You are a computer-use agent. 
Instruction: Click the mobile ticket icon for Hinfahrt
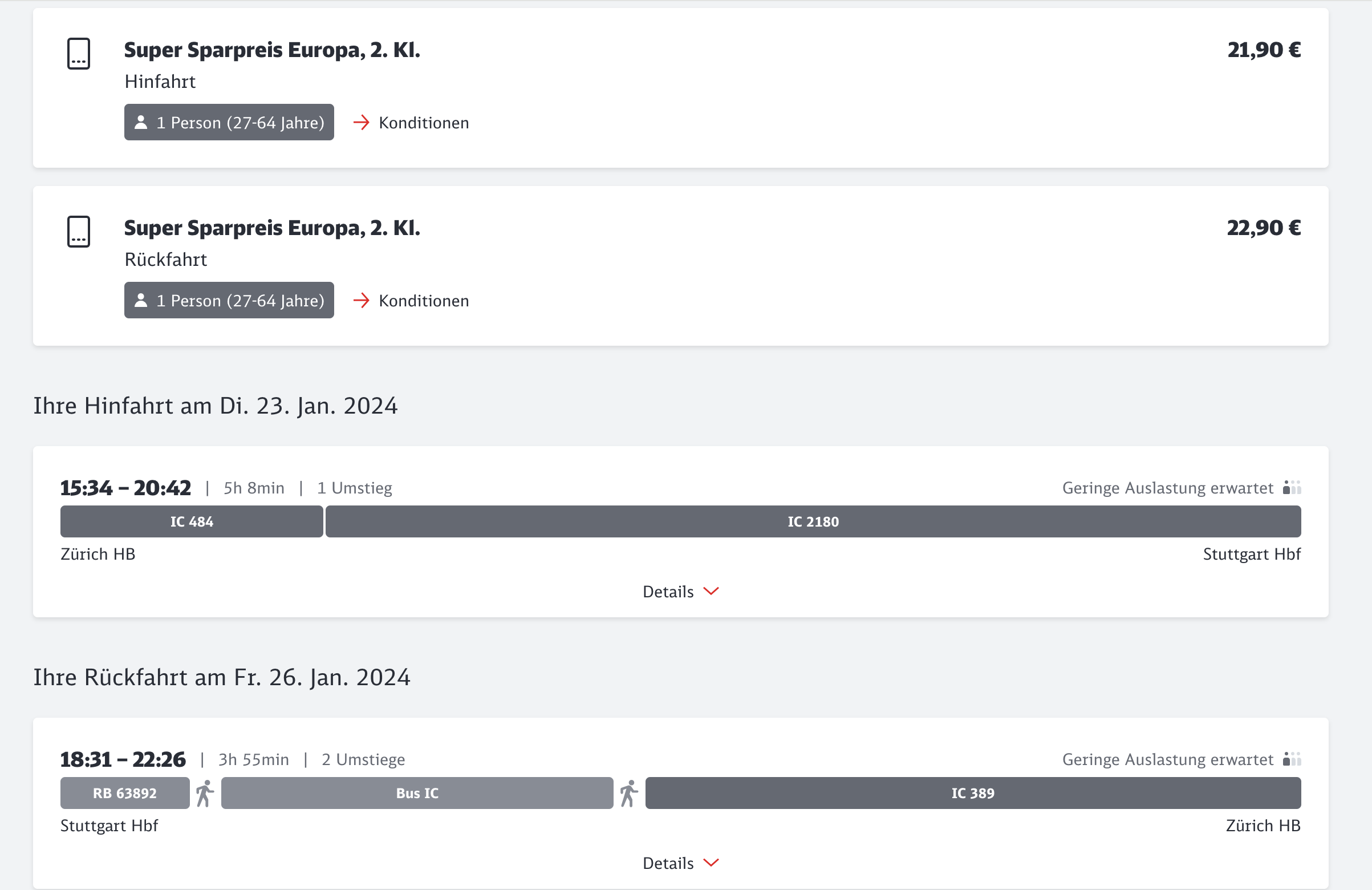[x=78, y=54]
